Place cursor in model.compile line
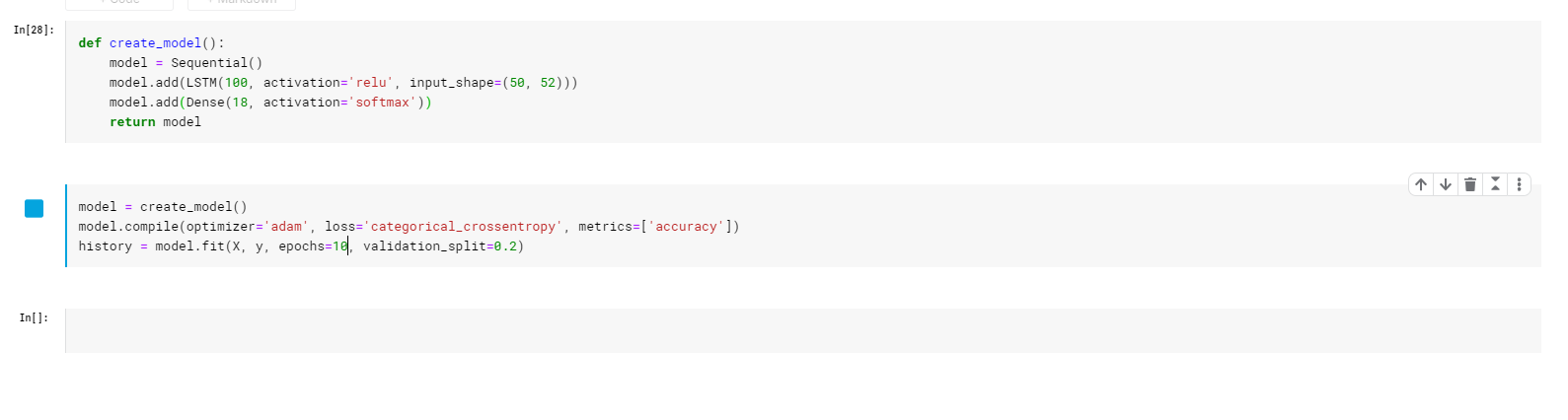The image size is (1568, 420). 409,227
